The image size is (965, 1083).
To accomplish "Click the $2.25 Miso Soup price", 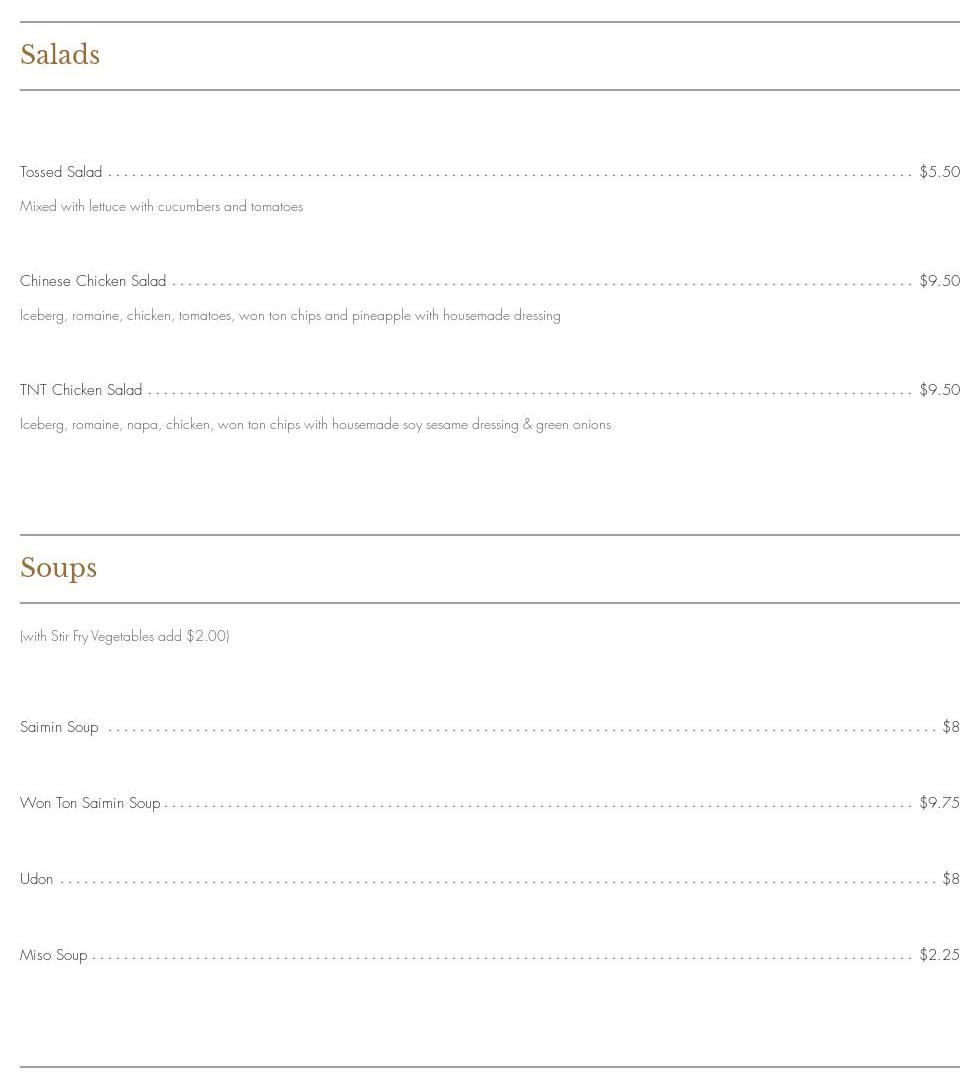I will point(939,955).
